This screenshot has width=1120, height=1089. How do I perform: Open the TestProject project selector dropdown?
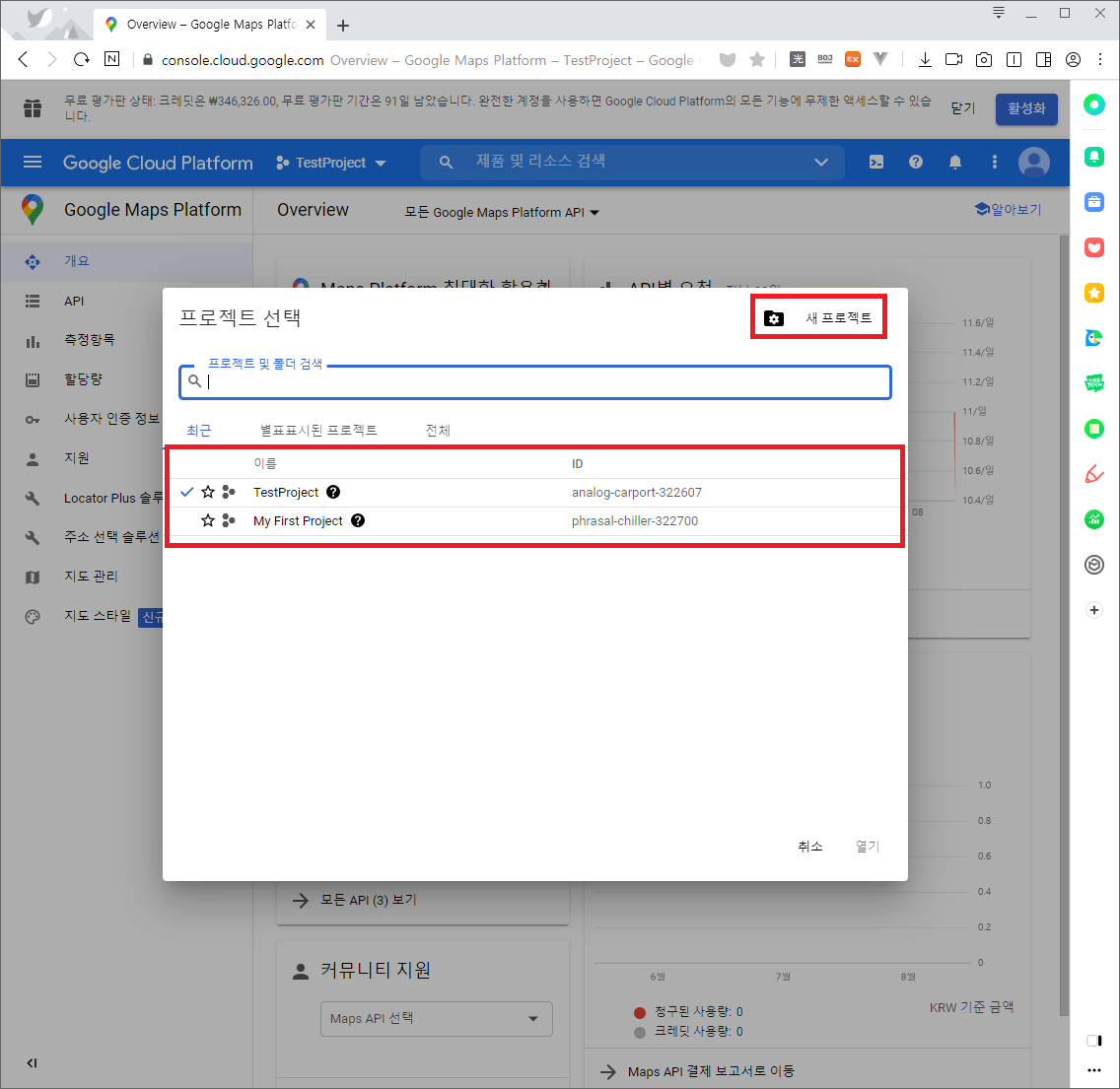[x=330, y=163]
